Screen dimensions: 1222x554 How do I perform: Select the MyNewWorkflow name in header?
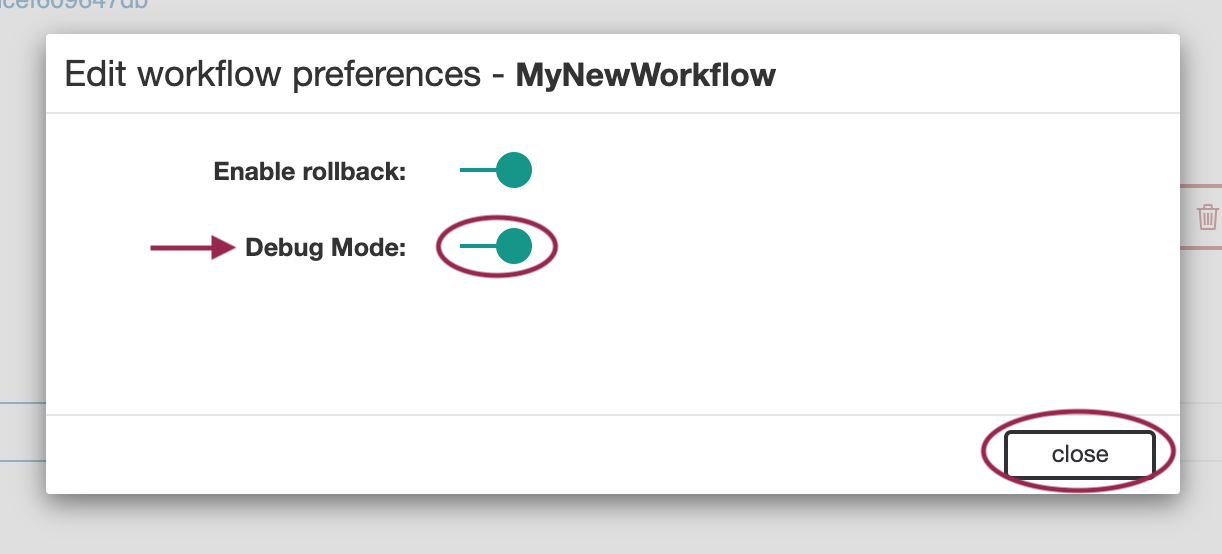[645, 75]
